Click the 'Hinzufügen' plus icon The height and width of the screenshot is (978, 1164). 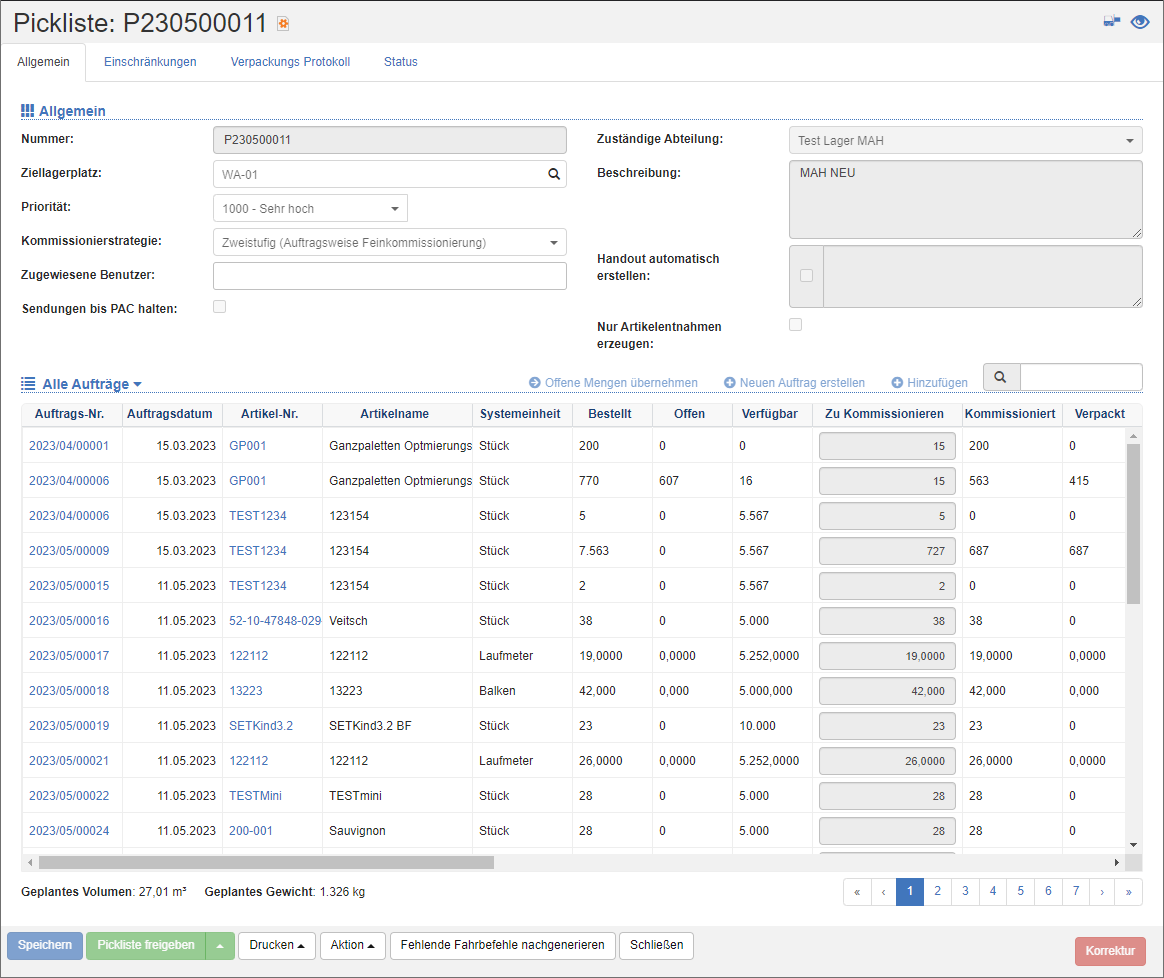897,383
